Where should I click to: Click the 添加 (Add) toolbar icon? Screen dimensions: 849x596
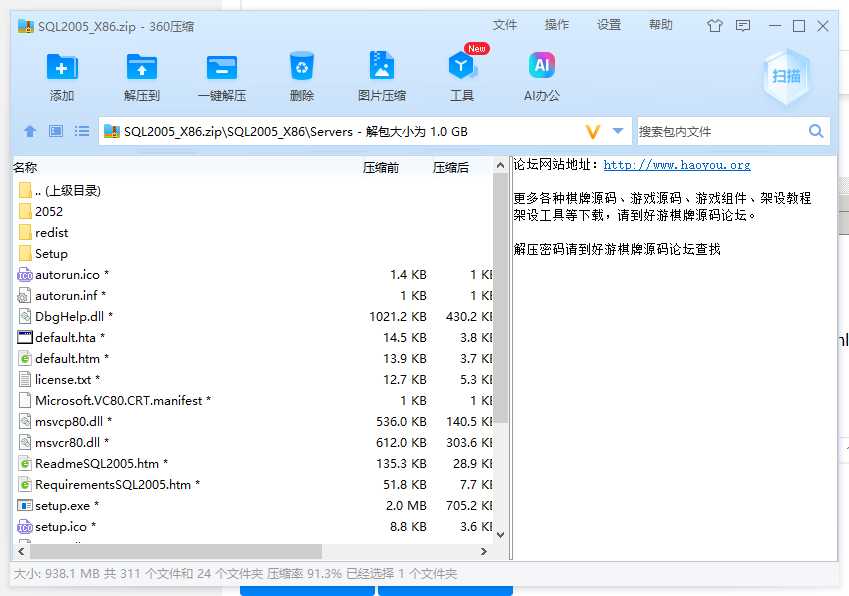click(62, 67)
